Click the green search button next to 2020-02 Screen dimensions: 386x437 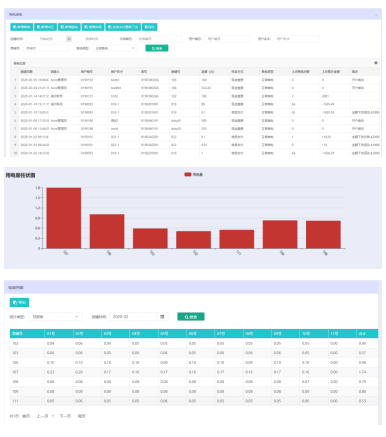pos(191,317)
